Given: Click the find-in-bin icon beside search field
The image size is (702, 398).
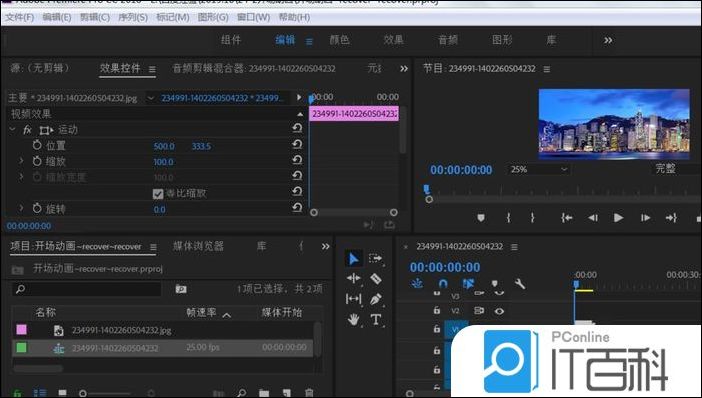Looking at the screenshot, I should 181,289.
